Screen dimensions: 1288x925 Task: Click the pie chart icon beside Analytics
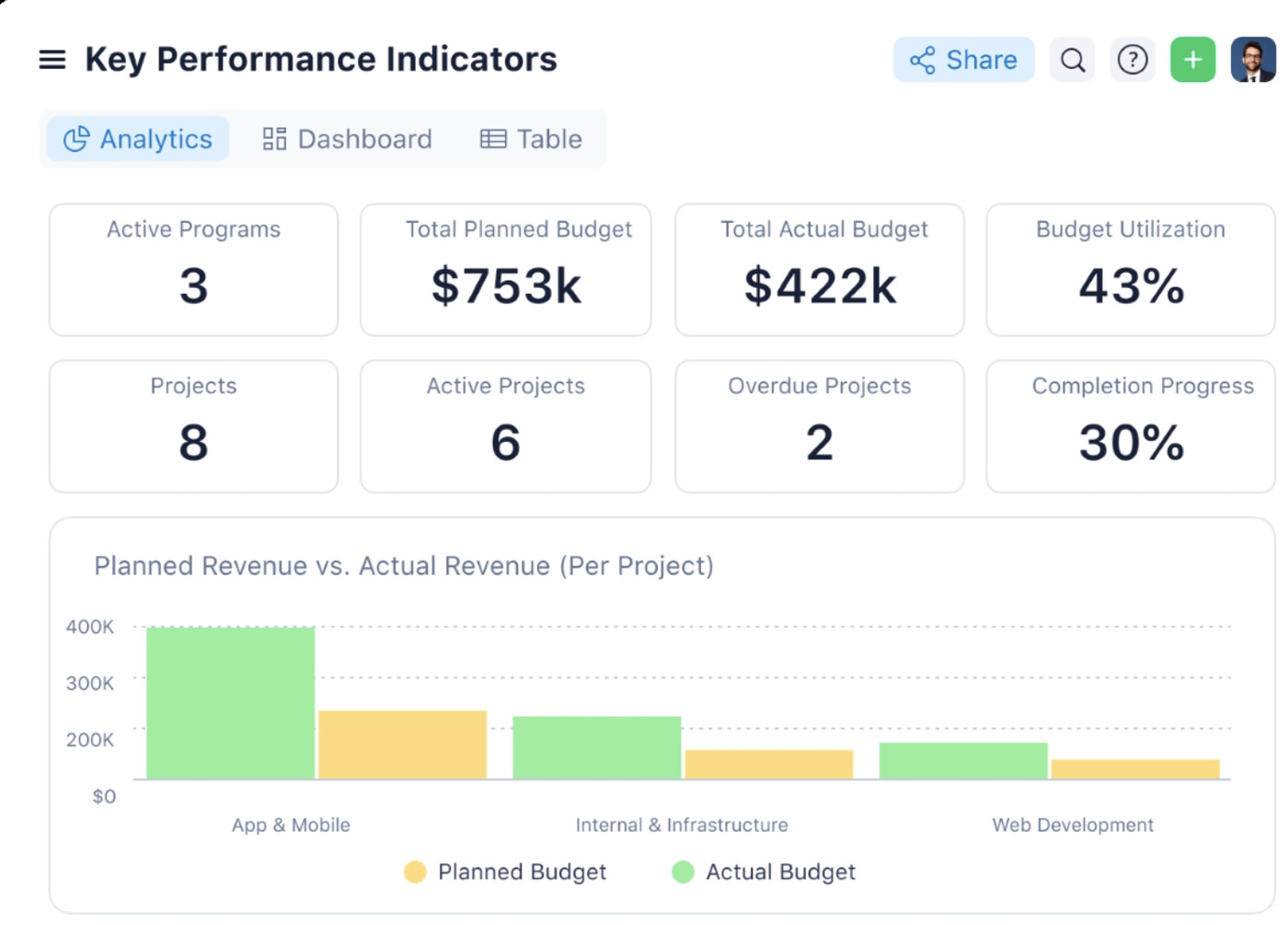(x=75, y=139)
